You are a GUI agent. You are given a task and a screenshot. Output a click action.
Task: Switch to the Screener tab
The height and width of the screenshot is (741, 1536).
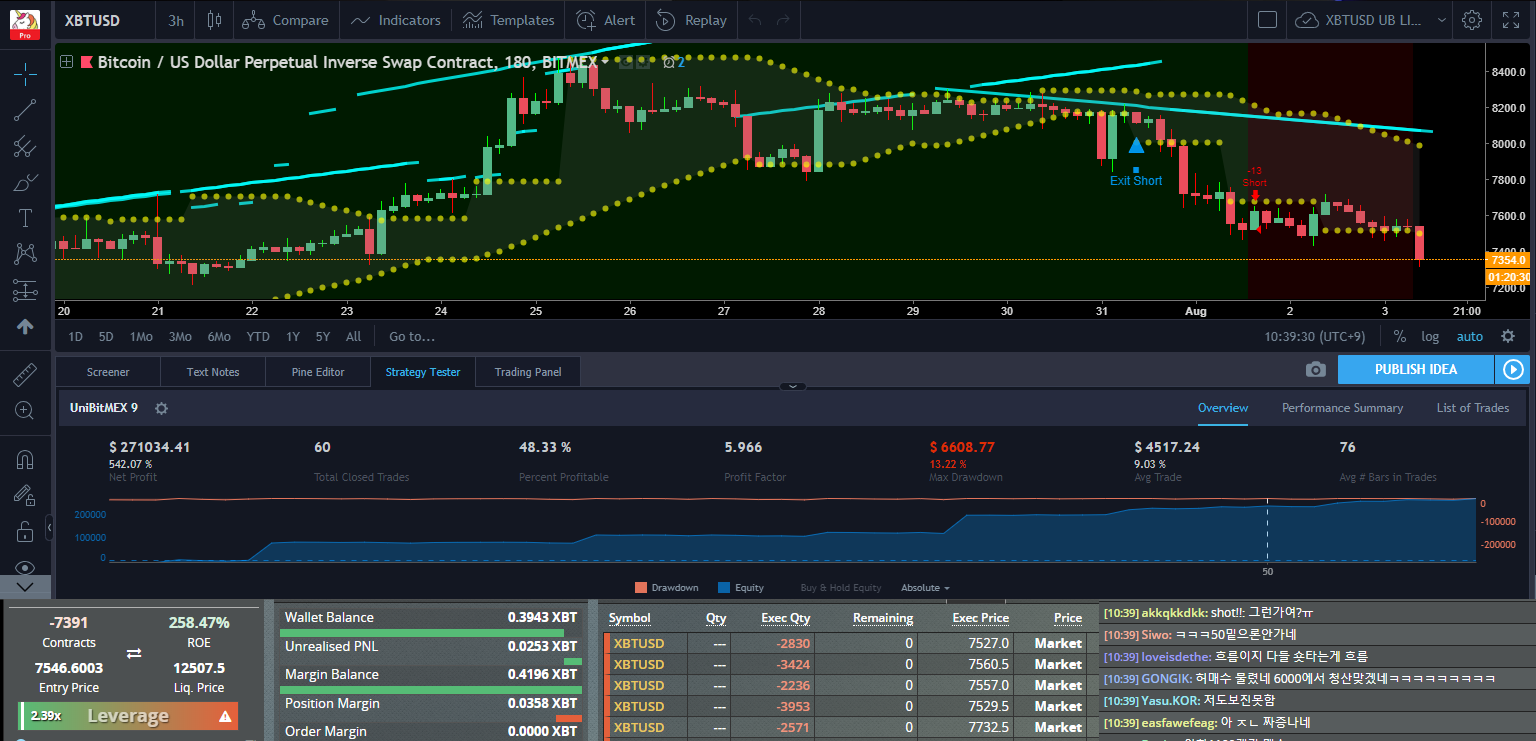108,372
